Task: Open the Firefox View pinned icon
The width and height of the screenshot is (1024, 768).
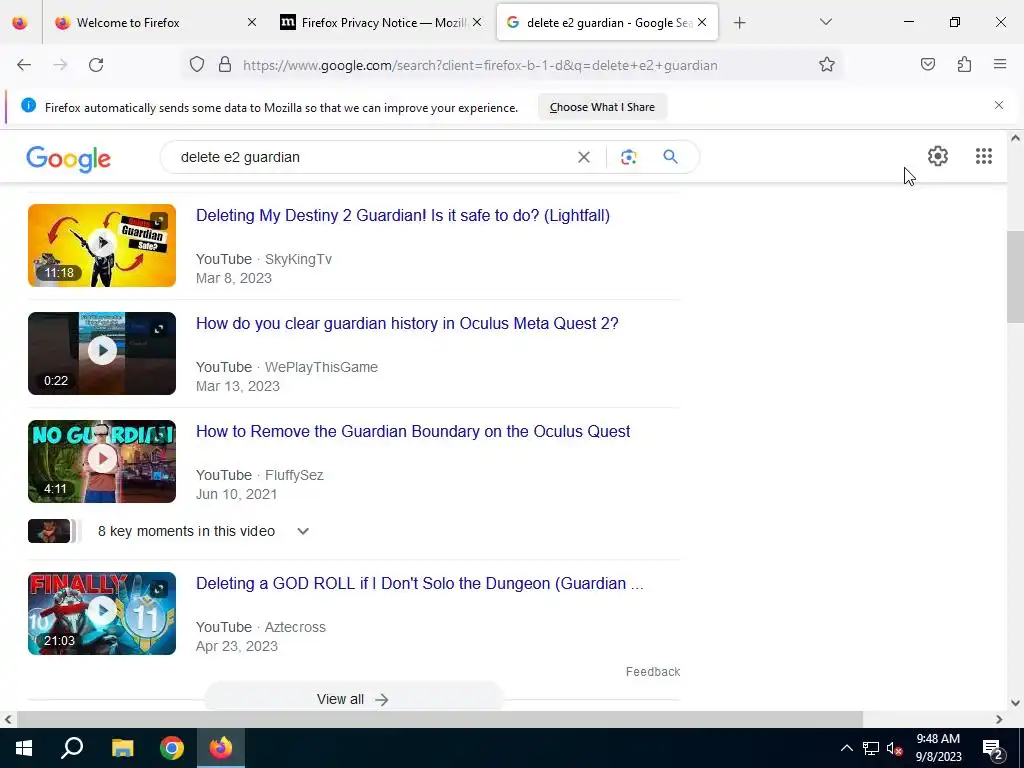Action: pos(20,23)
